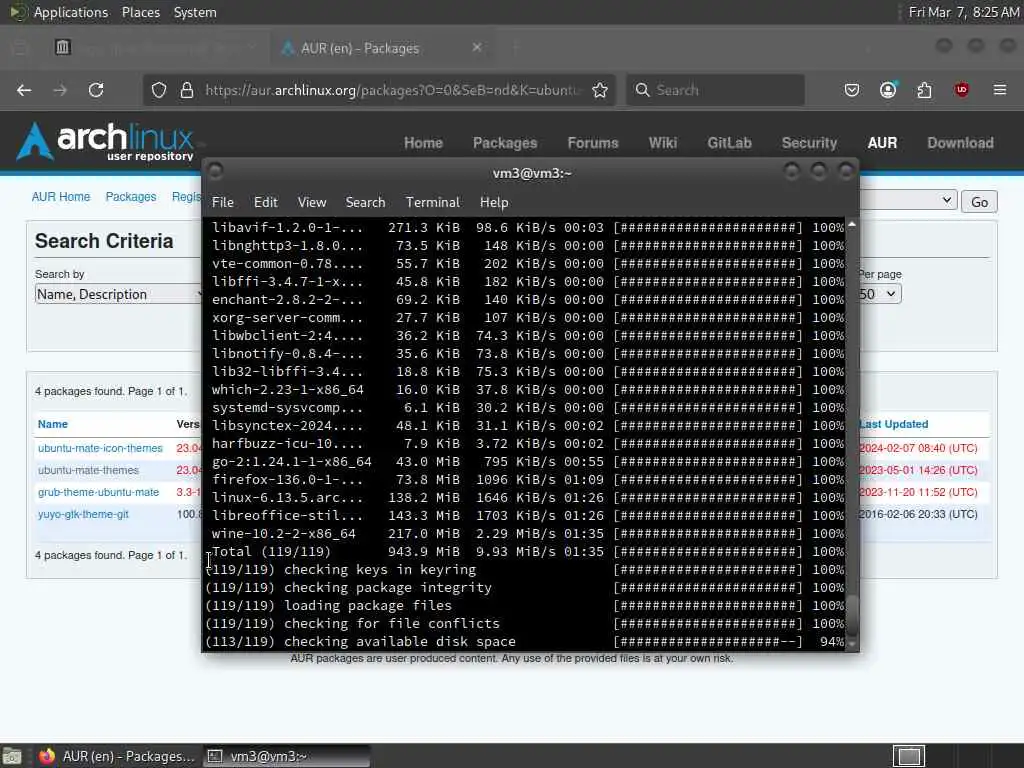Open the terminal View menu
This screenshot has width=1024, height=768.
(312, 202)
